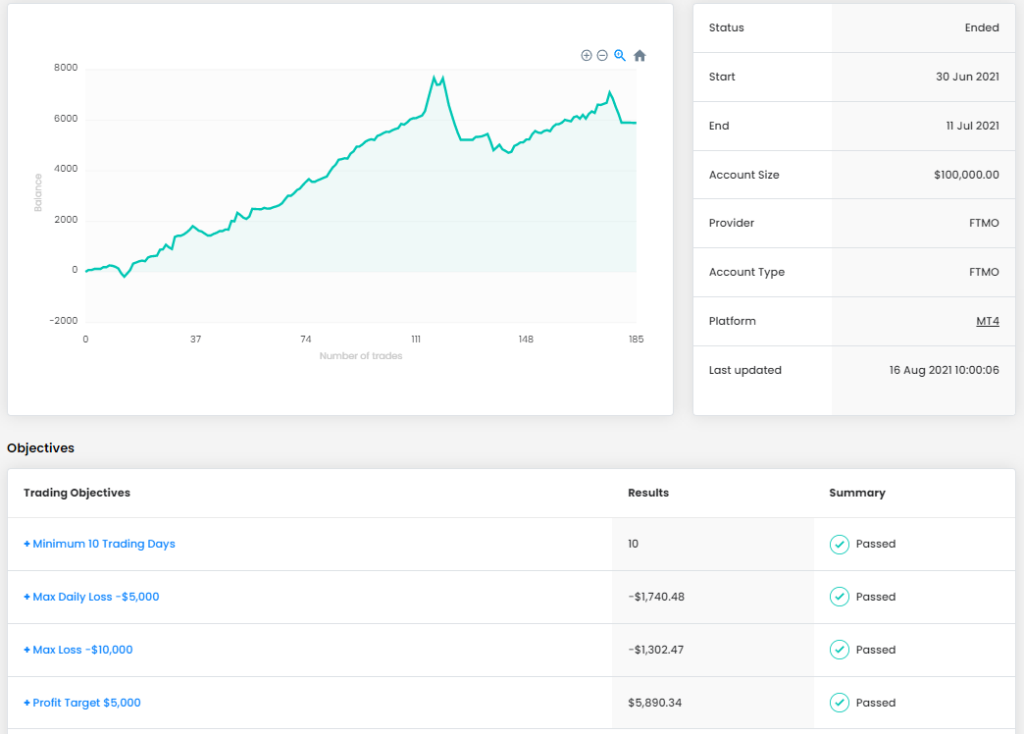The height and width of the screenshot is (734, 1024).
Task: Click the Results column header
Action: (648, 493)
